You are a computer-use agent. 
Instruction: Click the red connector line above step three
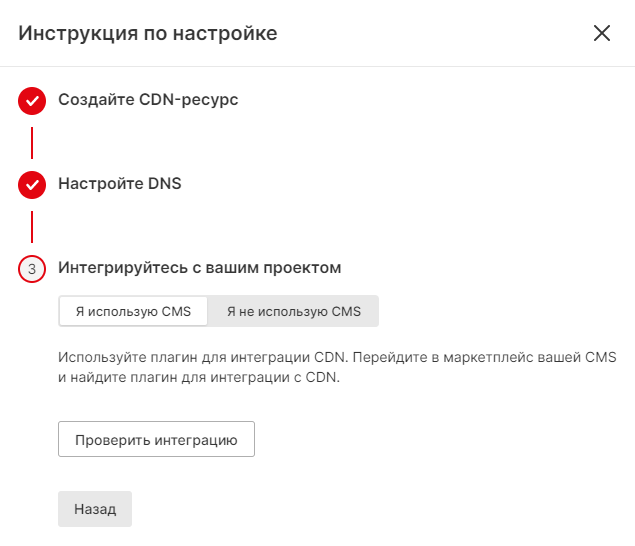(32, 226)
